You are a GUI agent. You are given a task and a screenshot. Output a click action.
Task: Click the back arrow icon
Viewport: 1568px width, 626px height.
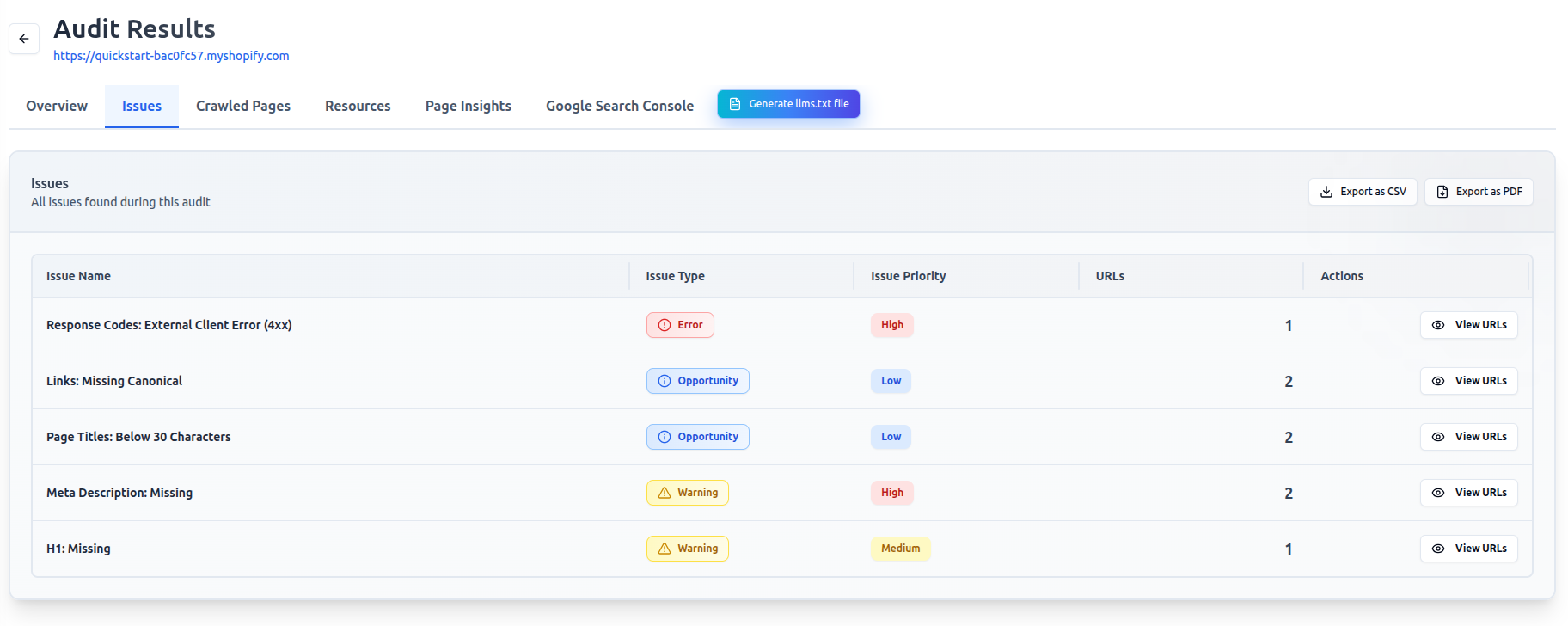(x=24, y=39)
